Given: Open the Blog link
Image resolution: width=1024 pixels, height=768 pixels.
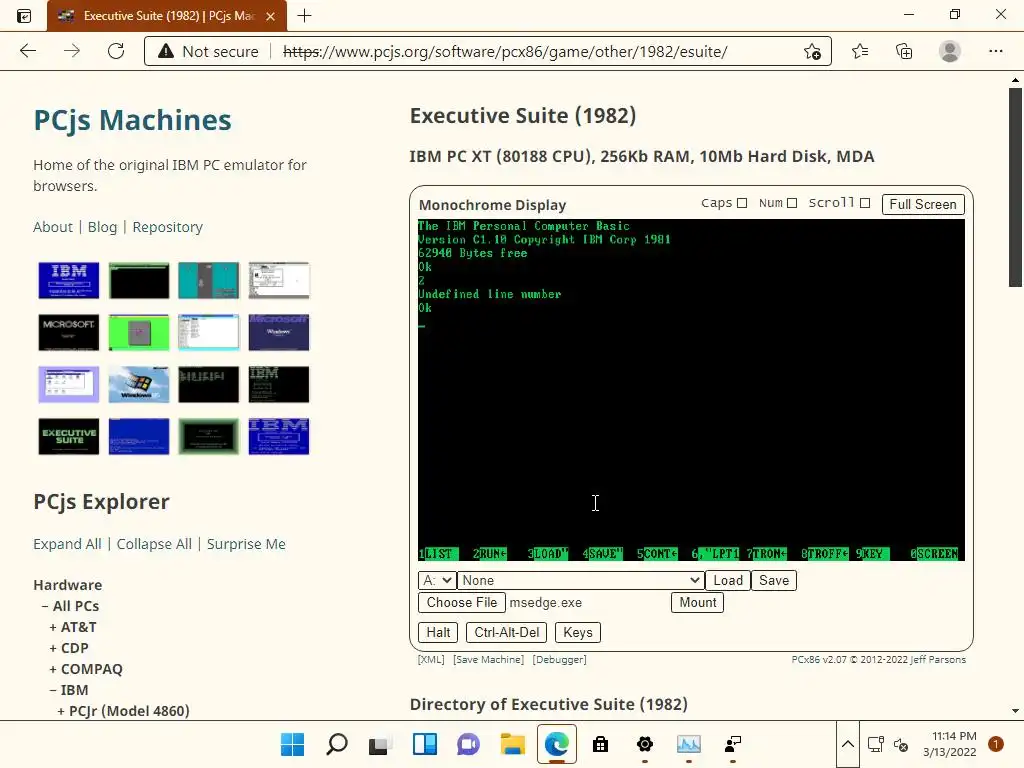Looking at the screenshot, I should [103, 227].
